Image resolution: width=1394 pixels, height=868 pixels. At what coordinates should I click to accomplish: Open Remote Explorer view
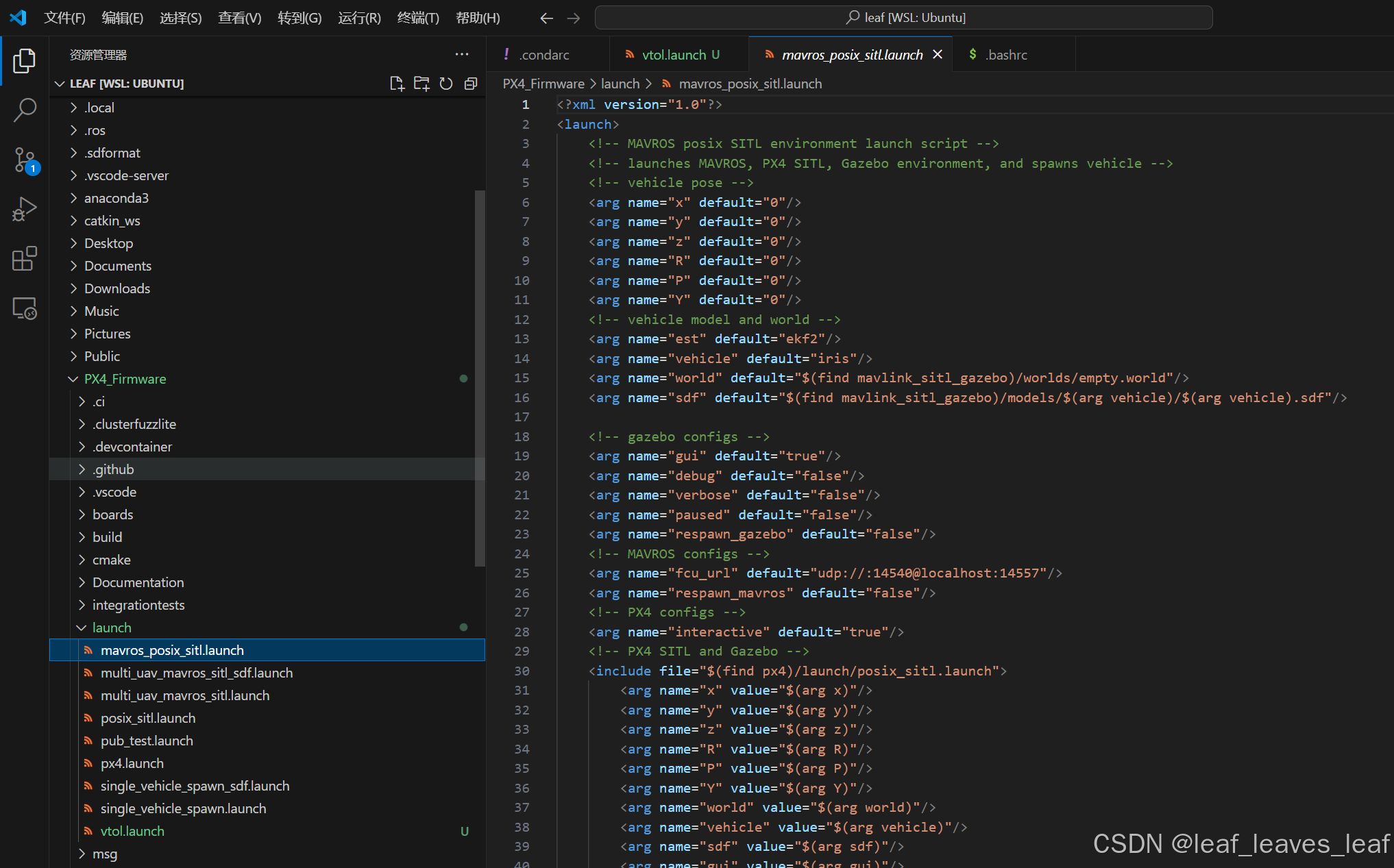(25, 308)
